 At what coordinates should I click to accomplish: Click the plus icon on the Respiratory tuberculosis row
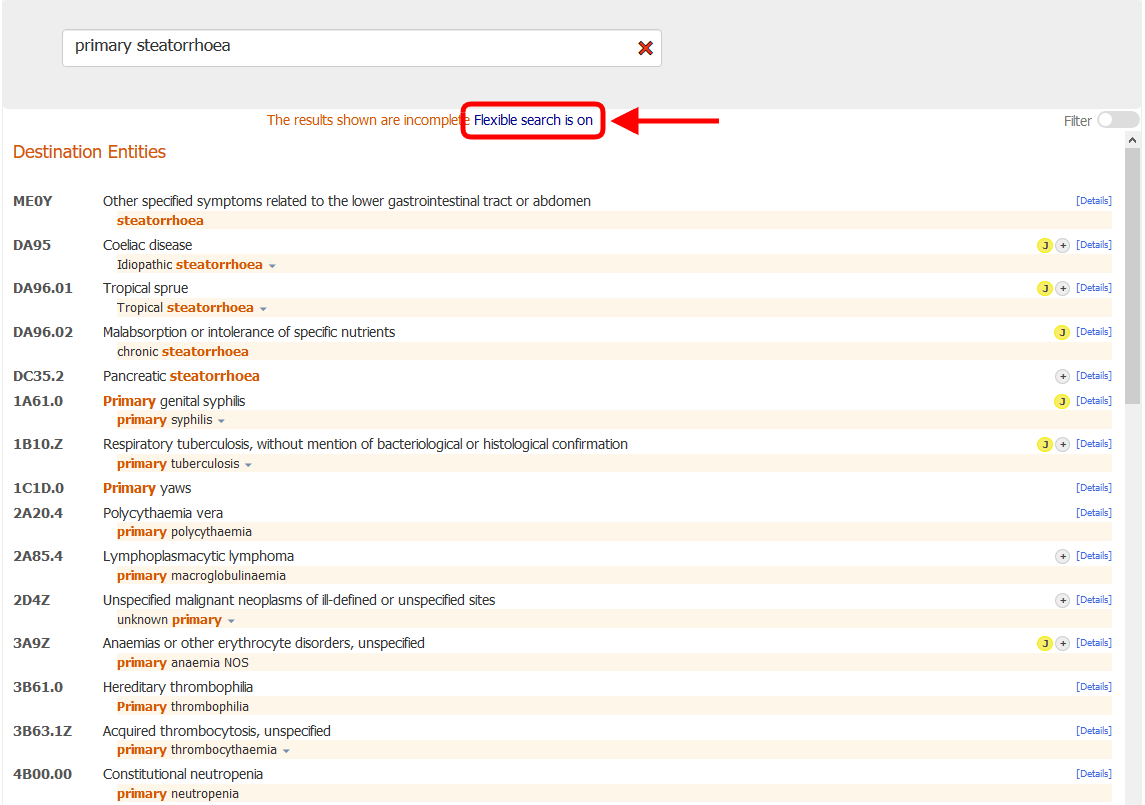[x=1063, y=443]
